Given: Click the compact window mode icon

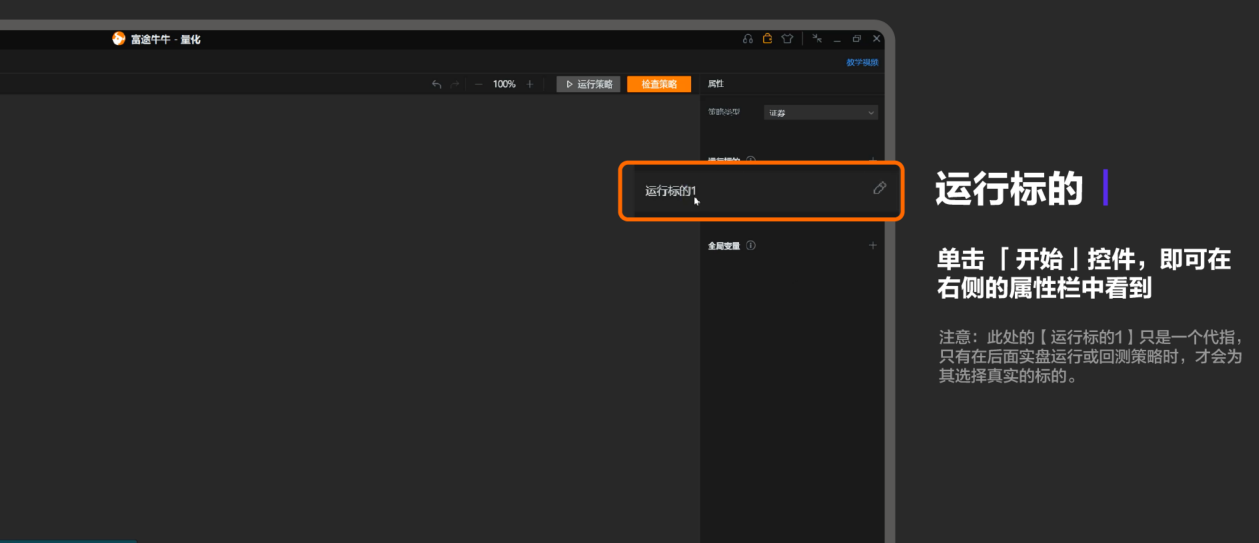Looking at the screenshot, I should click(817, 38).
